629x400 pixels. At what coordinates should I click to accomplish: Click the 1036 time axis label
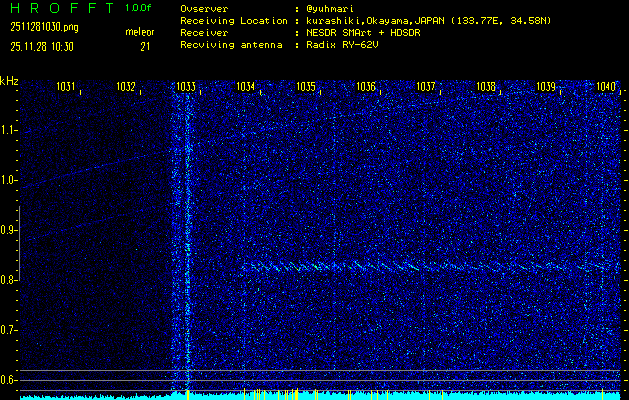[x=366, y=86]
